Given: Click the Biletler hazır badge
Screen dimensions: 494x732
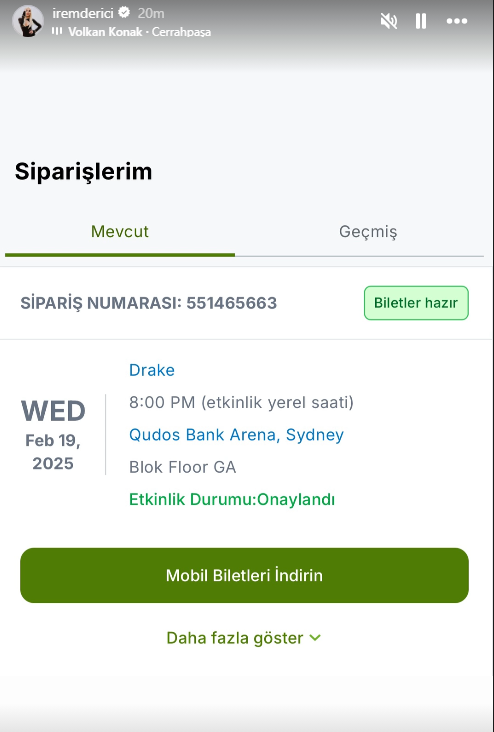Looking at the screenshot, I should point(416,303).
